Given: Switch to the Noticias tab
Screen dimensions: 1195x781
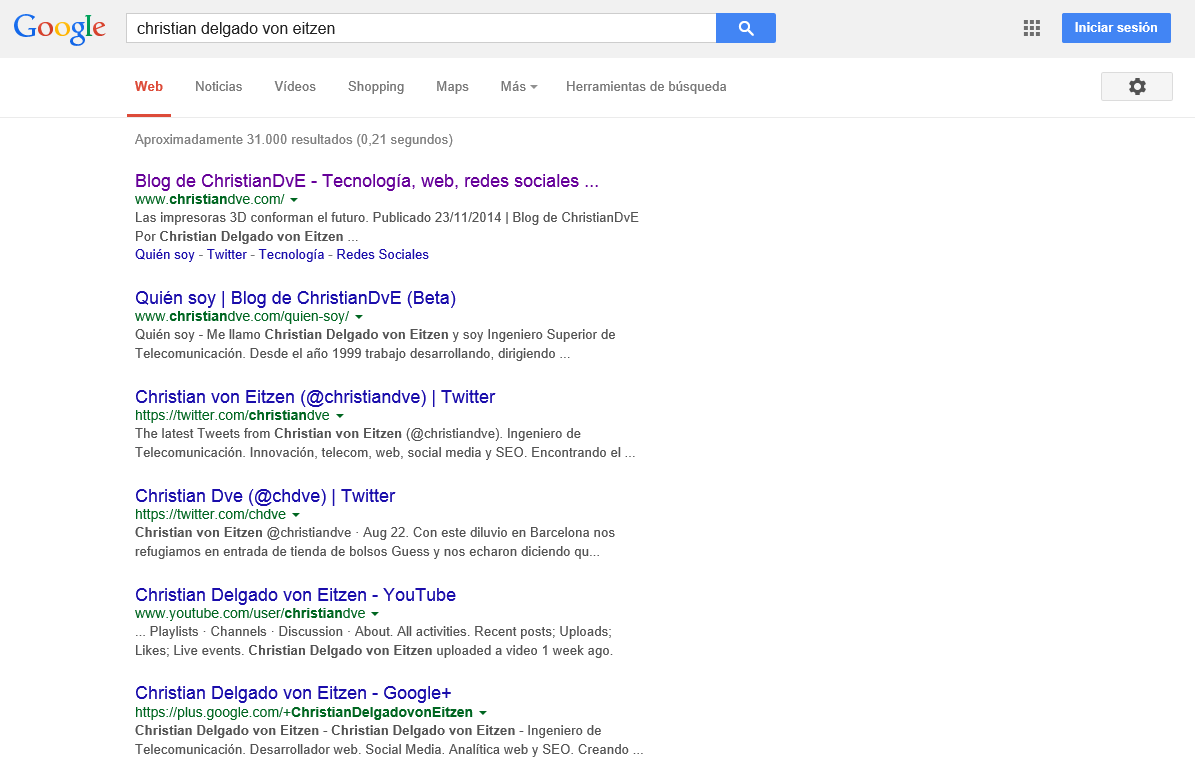Looking at the screenshot, I should click(219, 86).
